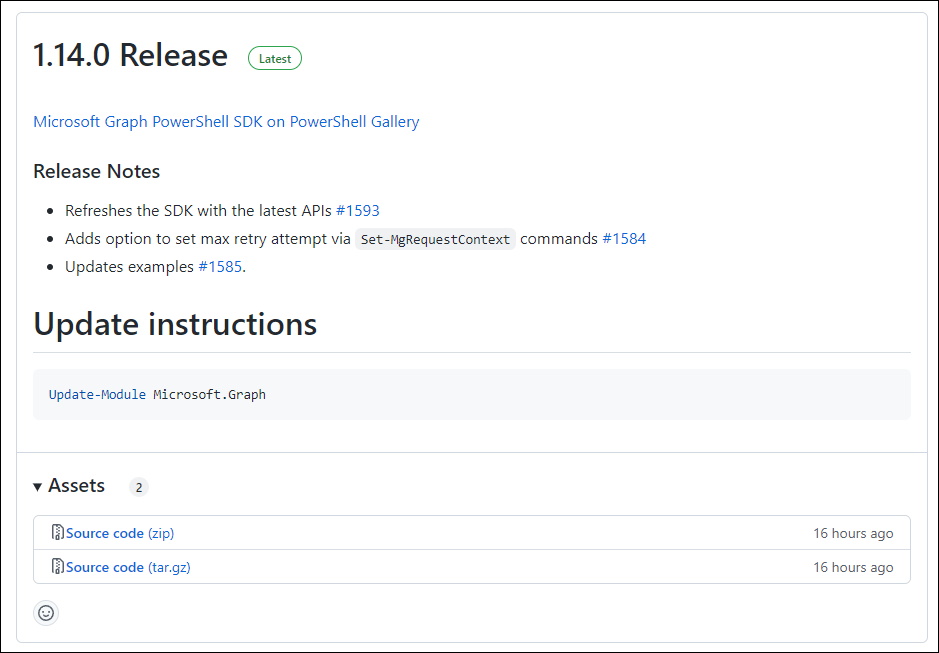Viewport: 939px width, 653px height.
Task: Click the Update-Module Microsoft.Graph code block
Action: 472,394
